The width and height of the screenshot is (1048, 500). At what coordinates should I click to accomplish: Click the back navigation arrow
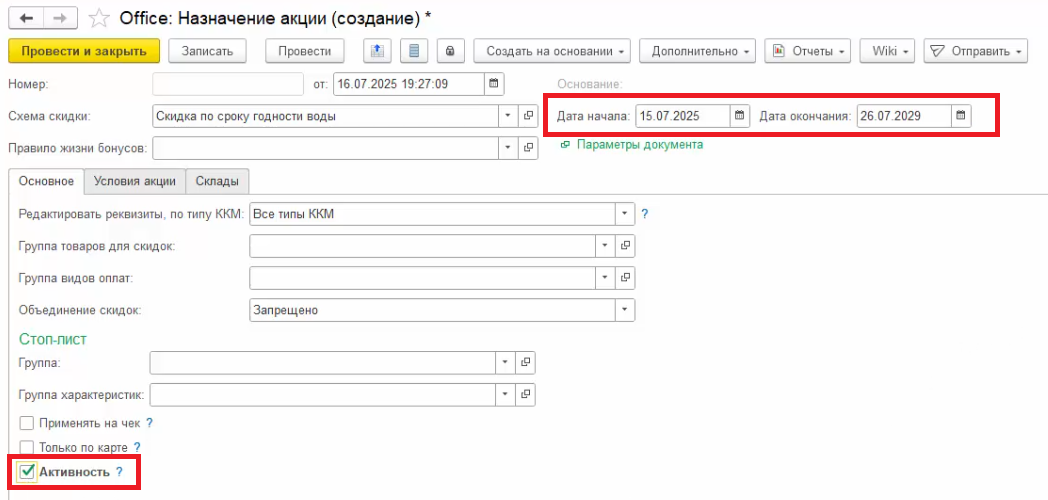point(26,18)
